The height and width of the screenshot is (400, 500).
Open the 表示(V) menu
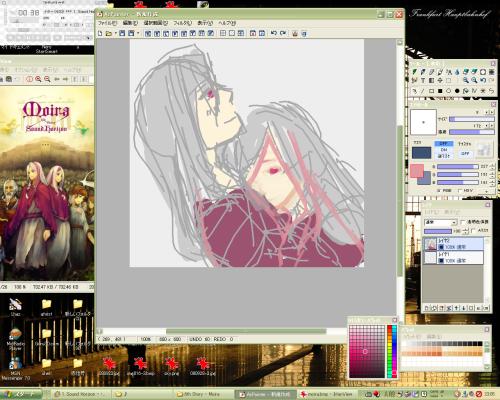click(205, 23)
